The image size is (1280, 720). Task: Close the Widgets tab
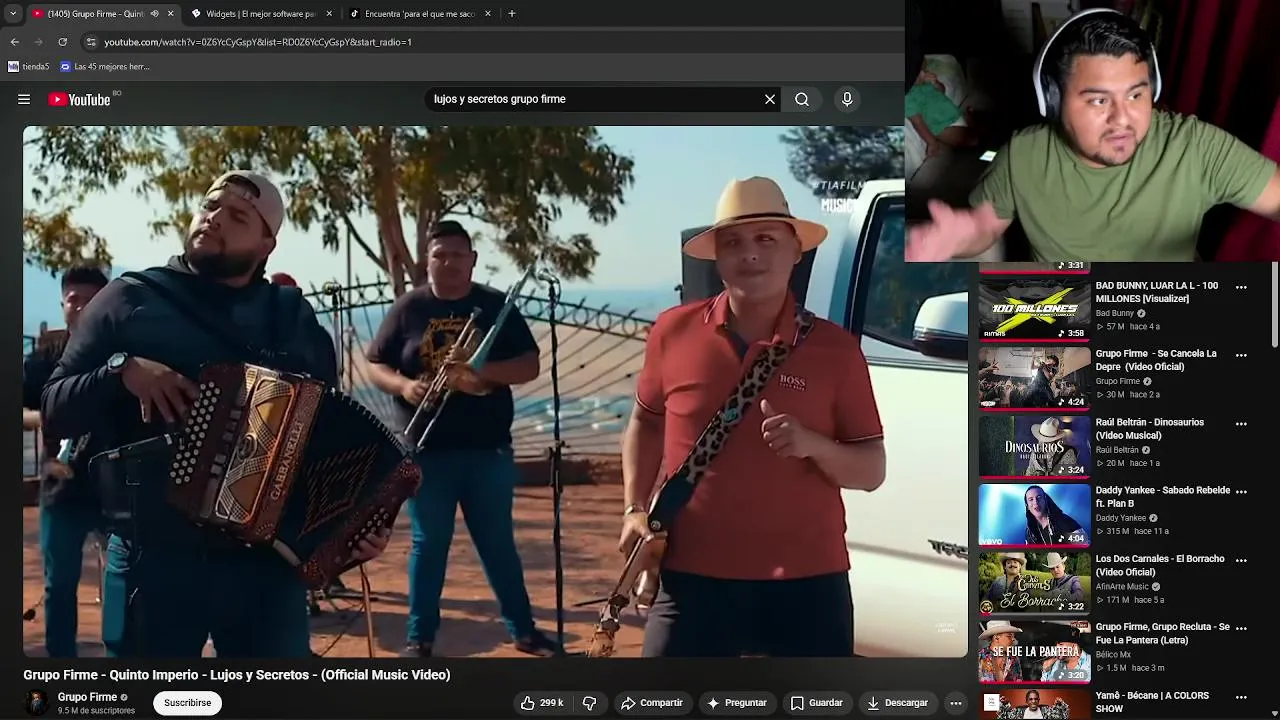coord(329,14)
